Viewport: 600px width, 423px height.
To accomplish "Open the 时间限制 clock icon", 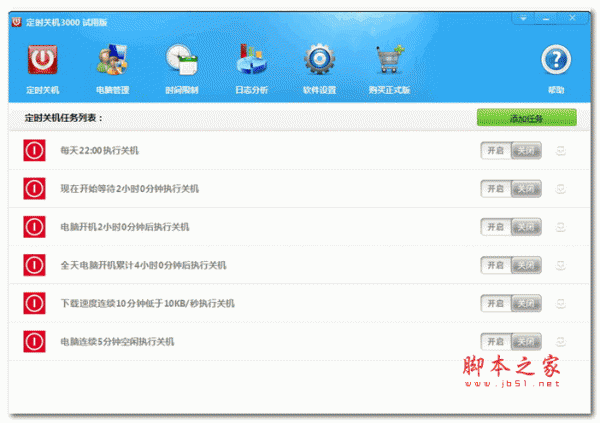I will pos(182,59).
